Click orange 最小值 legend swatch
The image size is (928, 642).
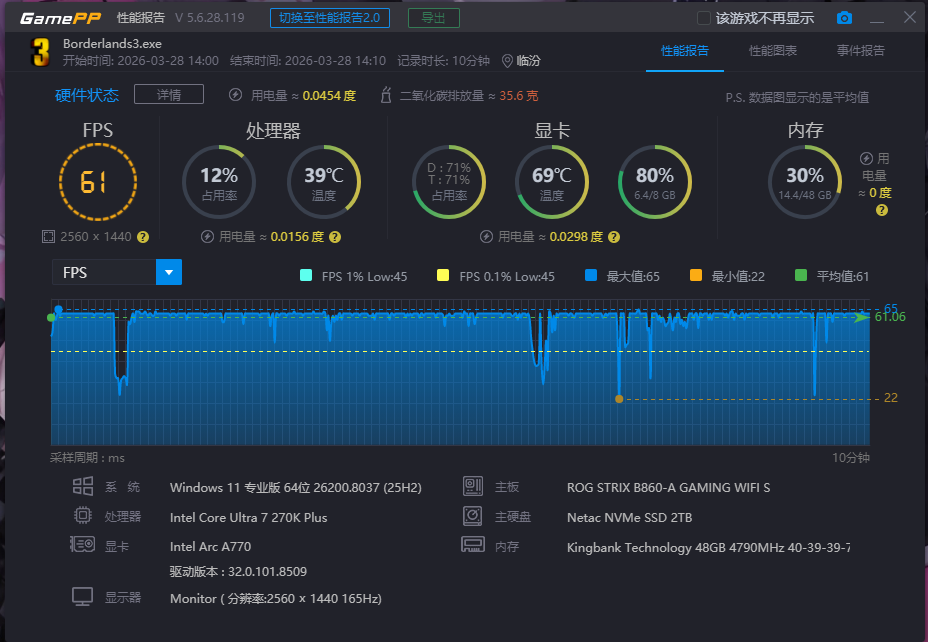click(x=696, y=275)
